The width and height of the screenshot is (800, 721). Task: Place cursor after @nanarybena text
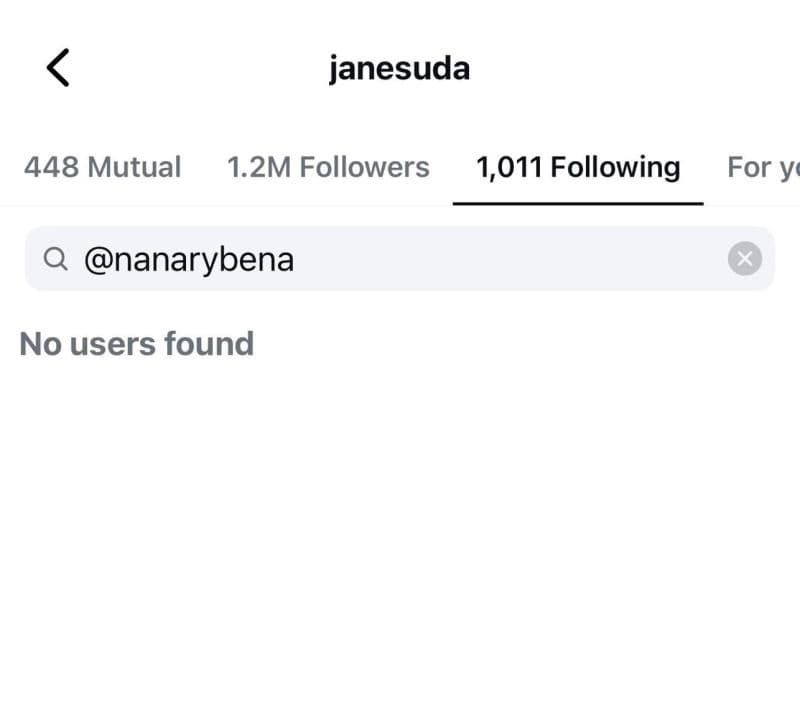click(x=296, y=259)
